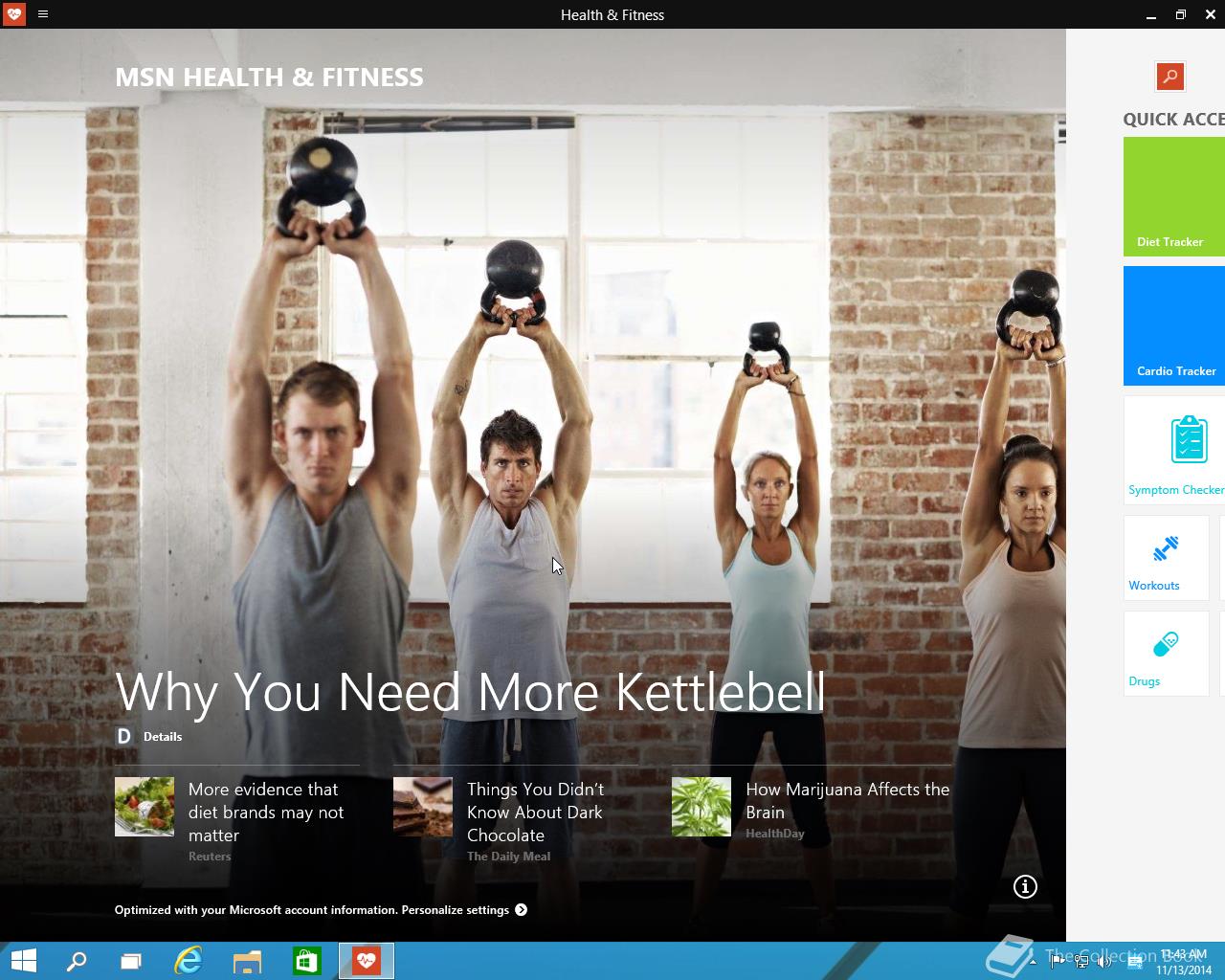This screenshot has width=1225, height=980.
Task: Open article about diet brands evidence
Action: pyautogui.click(x=266, y=812)
